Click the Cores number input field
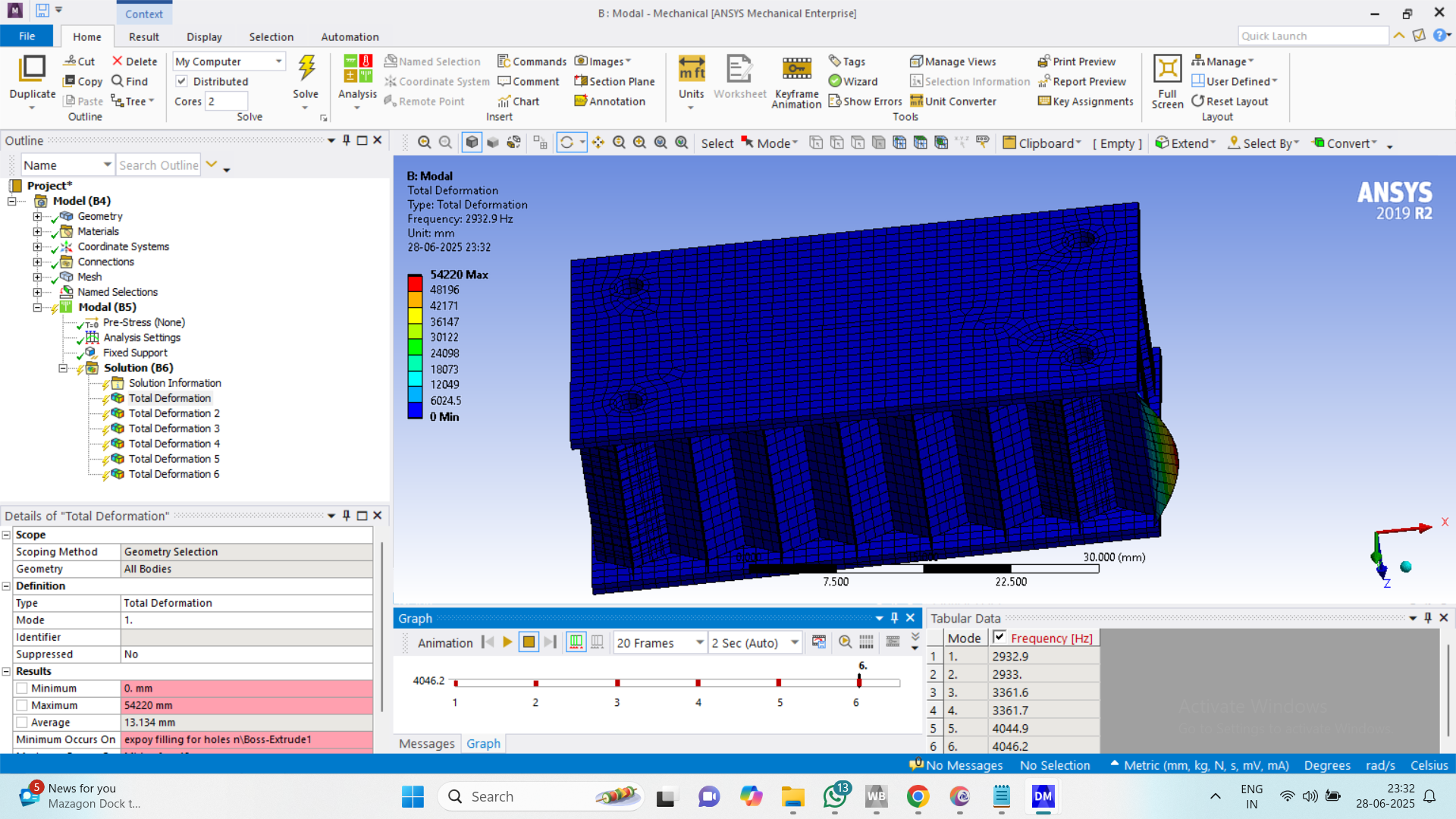This screenshot has width=1456, height=819. click(x=226, y=101)
